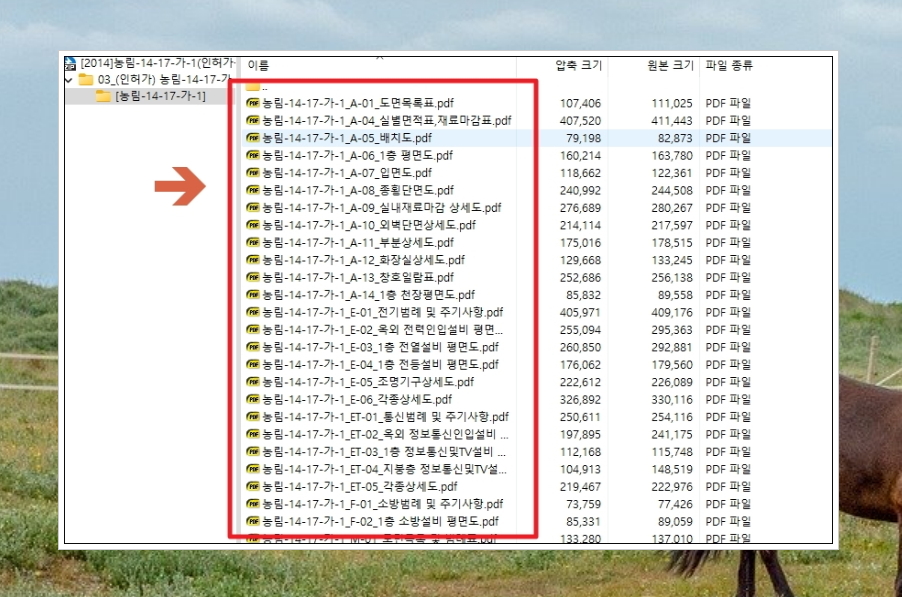
Task: Click PDF icon of A-04_실별면적표 file
Action: coord(253,120)
